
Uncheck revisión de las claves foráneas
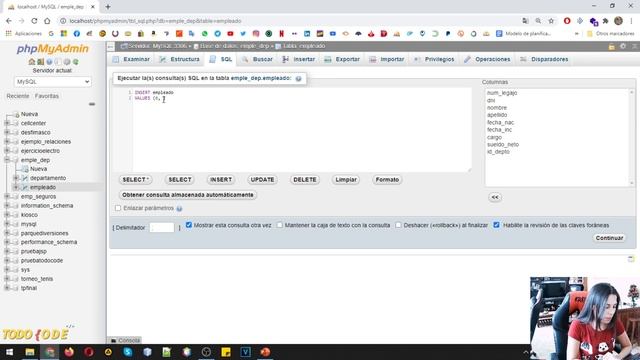[496, 225]
